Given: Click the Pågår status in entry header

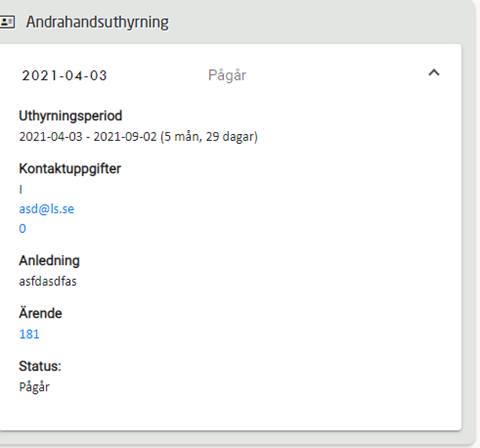Looking at the screenshot, I should [227, 75].
